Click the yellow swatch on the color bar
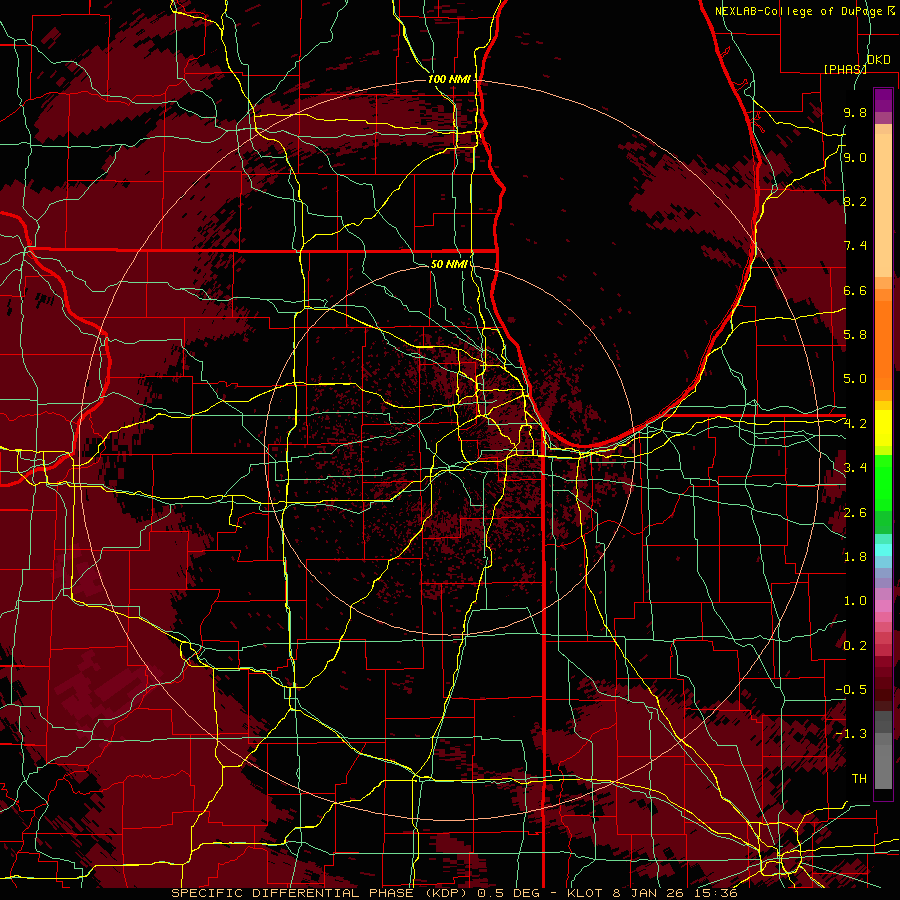900x900 pixels. [x=883, y=428]
